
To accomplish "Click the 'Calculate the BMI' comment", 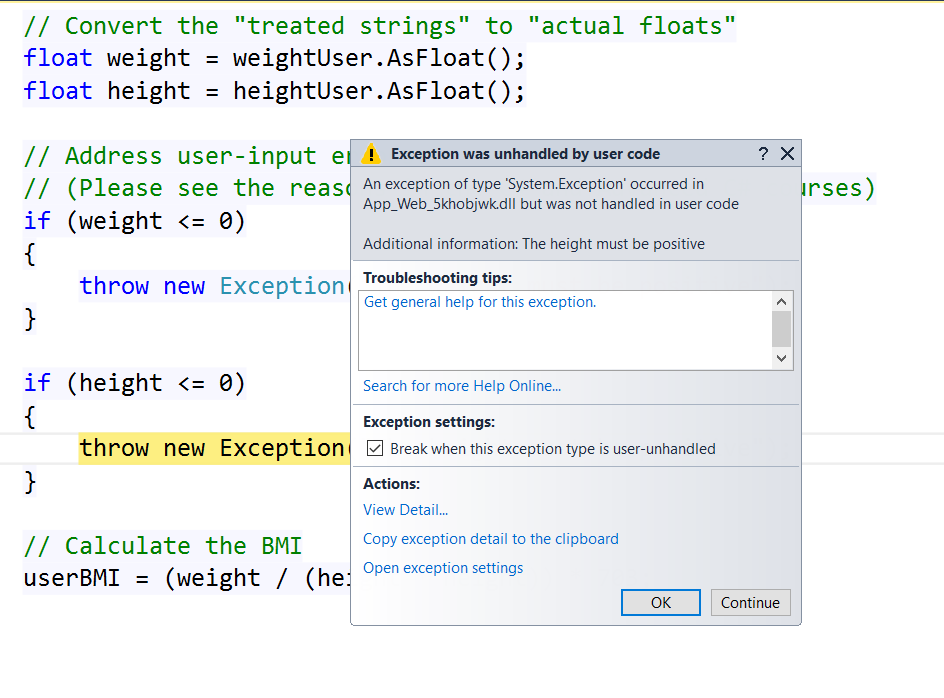I will click(x=162, y=546).
